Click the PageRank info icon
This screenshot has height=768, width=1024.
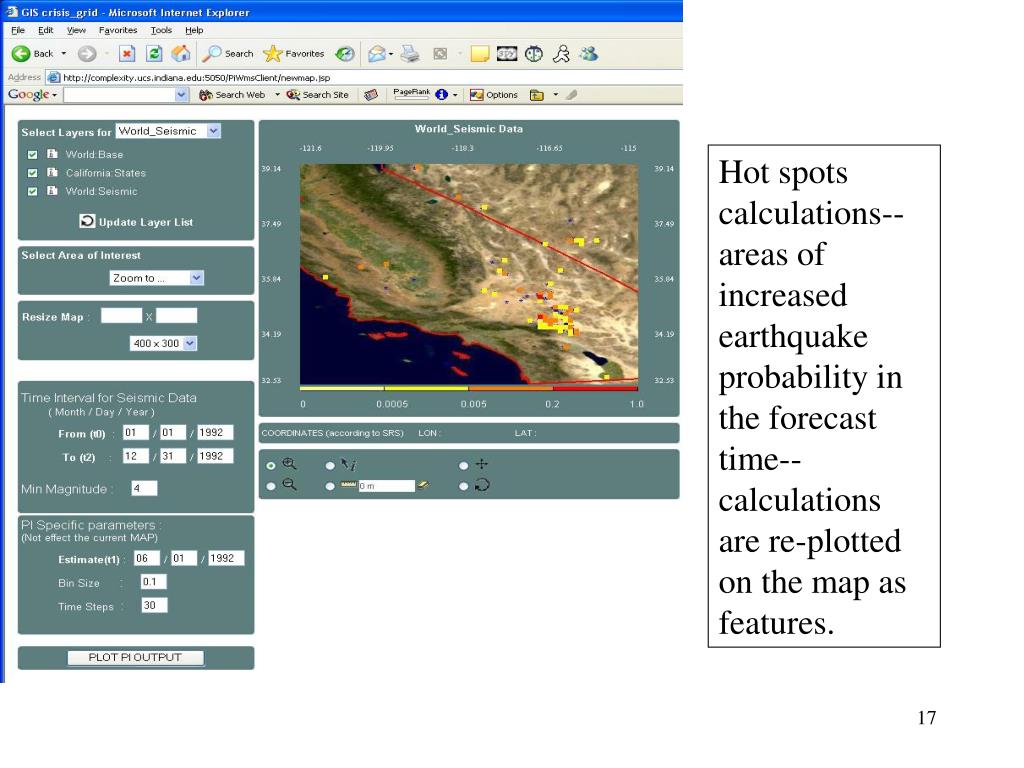pos(441,95)
